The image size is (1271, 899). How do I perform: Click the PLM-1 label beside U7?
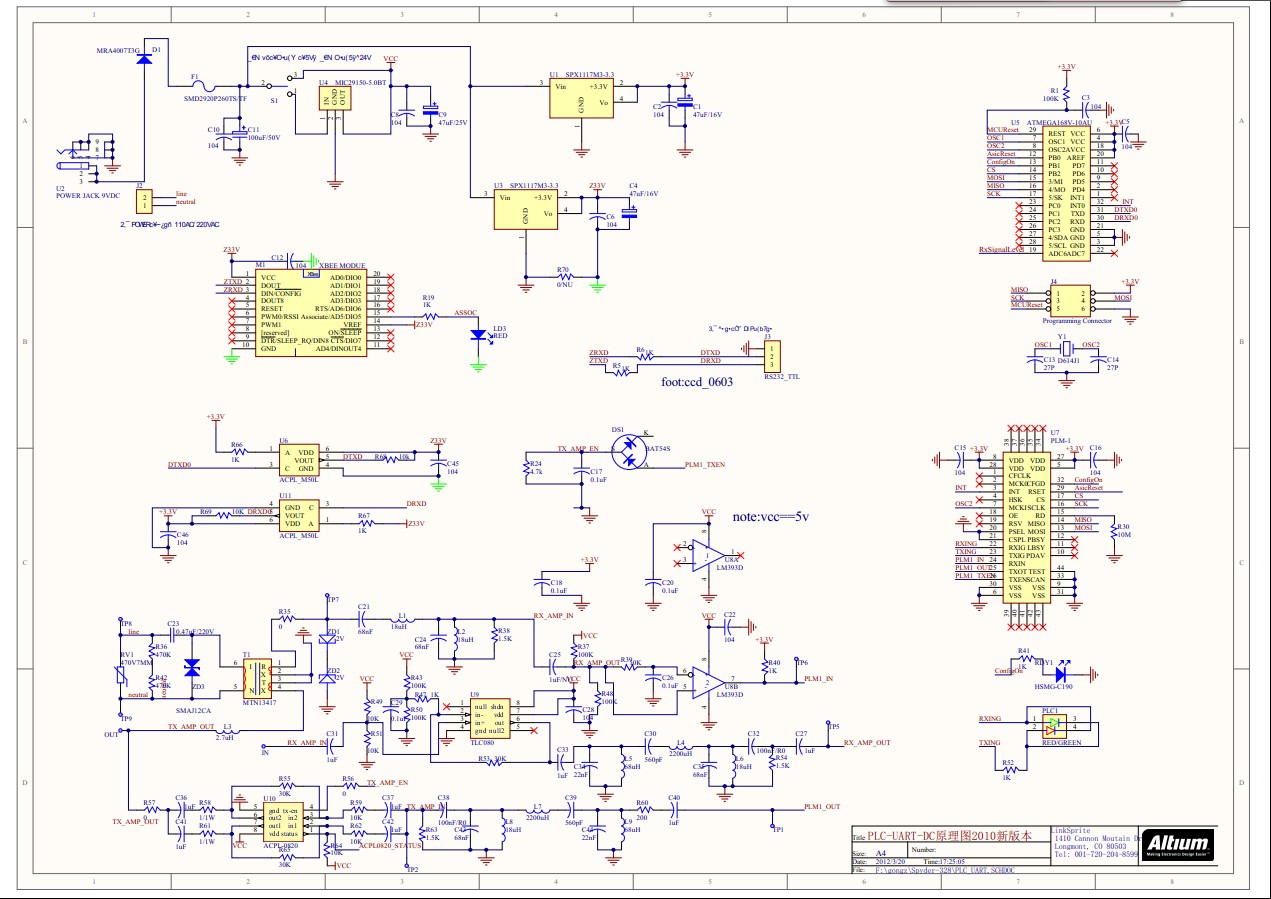click(x=1060, y=439)
